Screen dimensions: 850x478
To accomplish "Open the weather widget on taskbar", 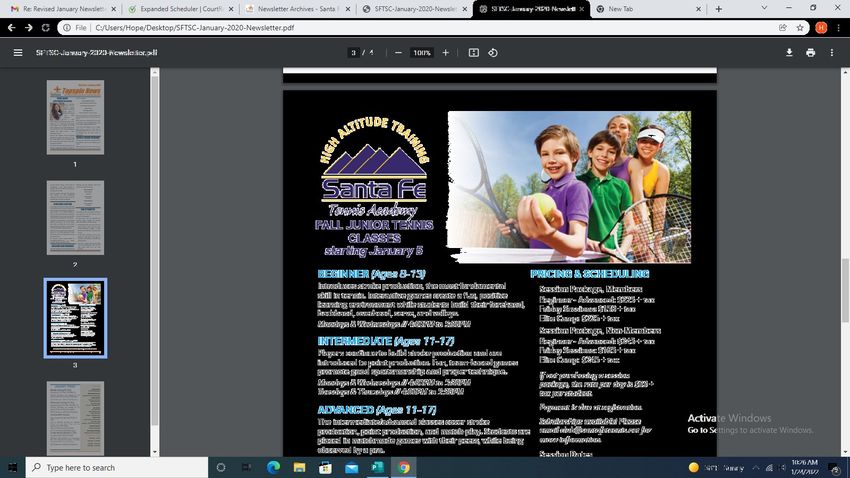I will tap(717, 468).
